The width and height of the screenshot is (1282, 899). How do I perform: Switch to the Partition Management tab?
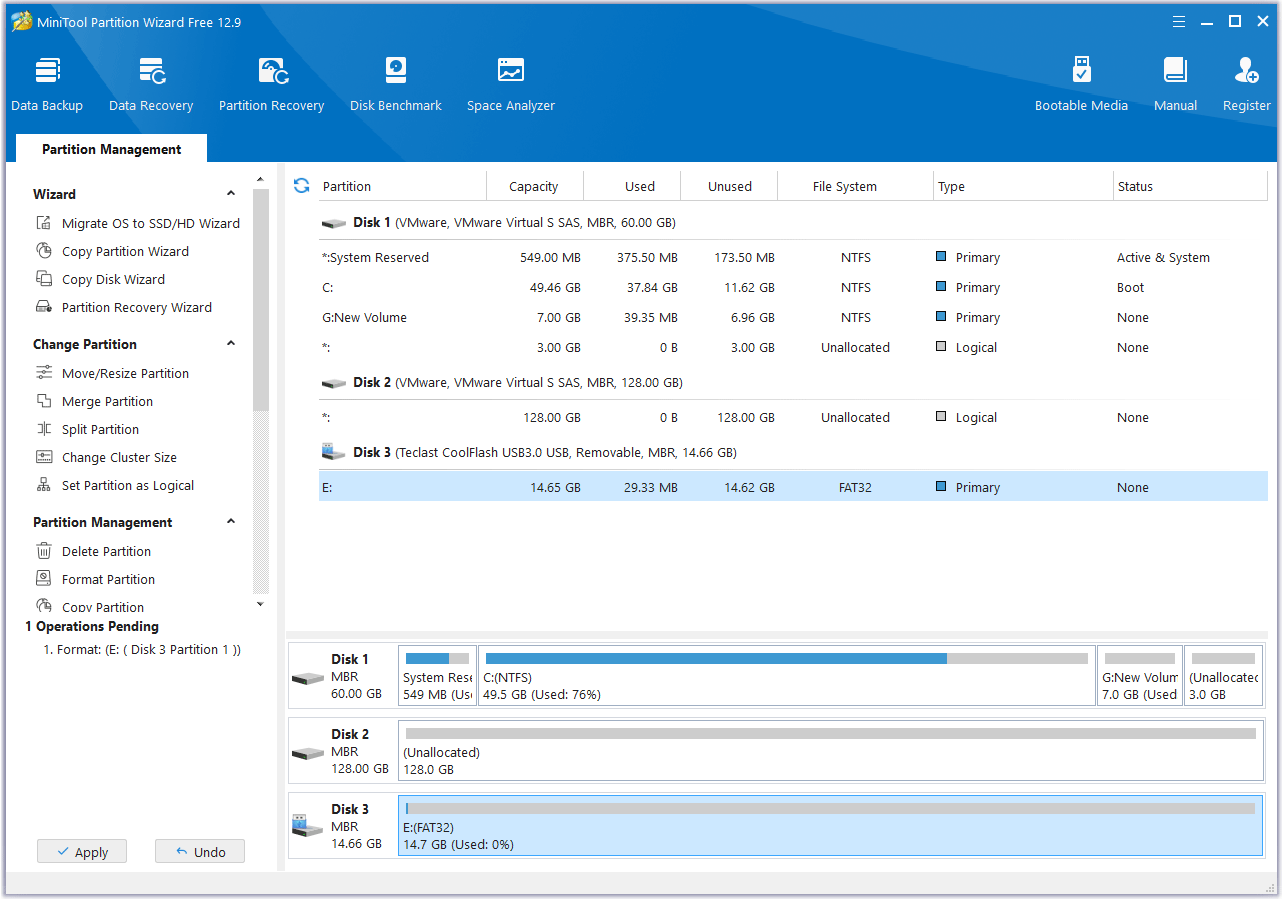click(x=111, y=149)
